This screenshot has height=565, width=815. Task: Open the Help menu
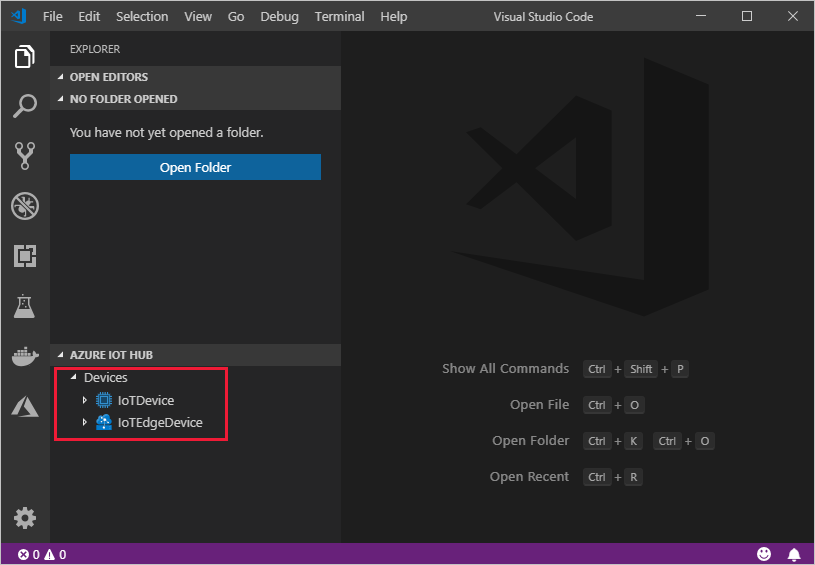click(x=393, y=17)
